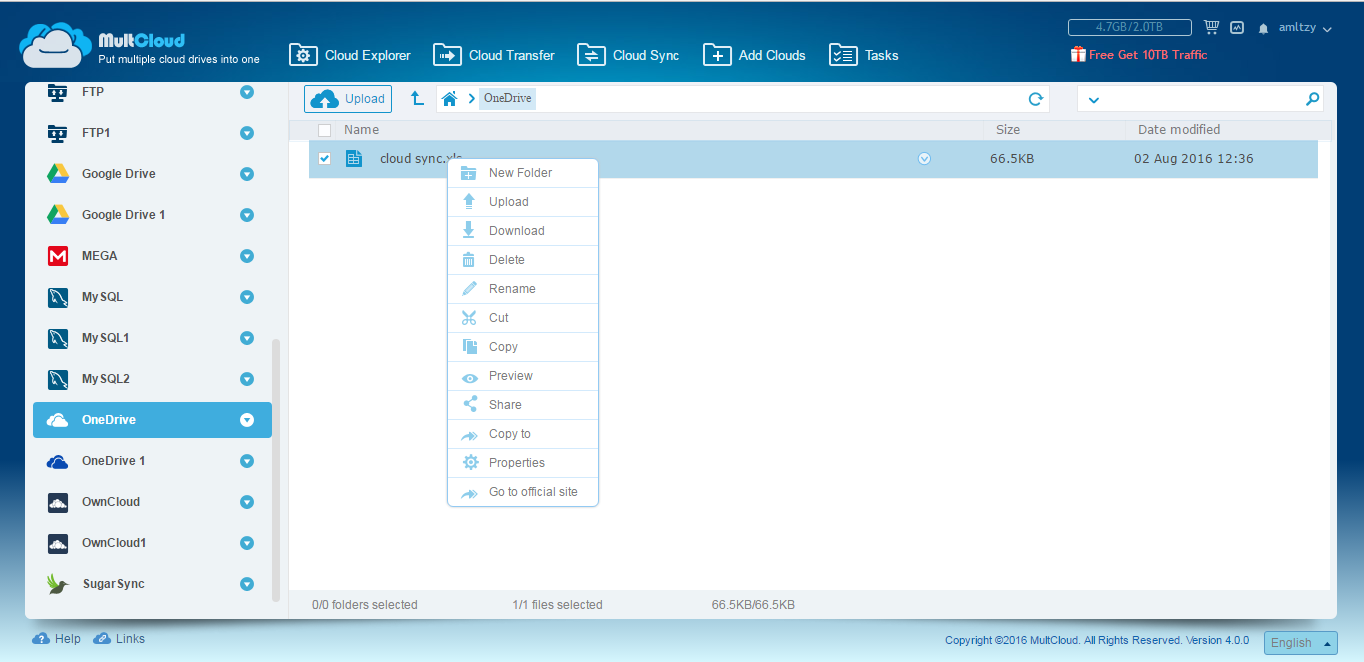Click the up one level arrow icon

(x=418, y=98)
